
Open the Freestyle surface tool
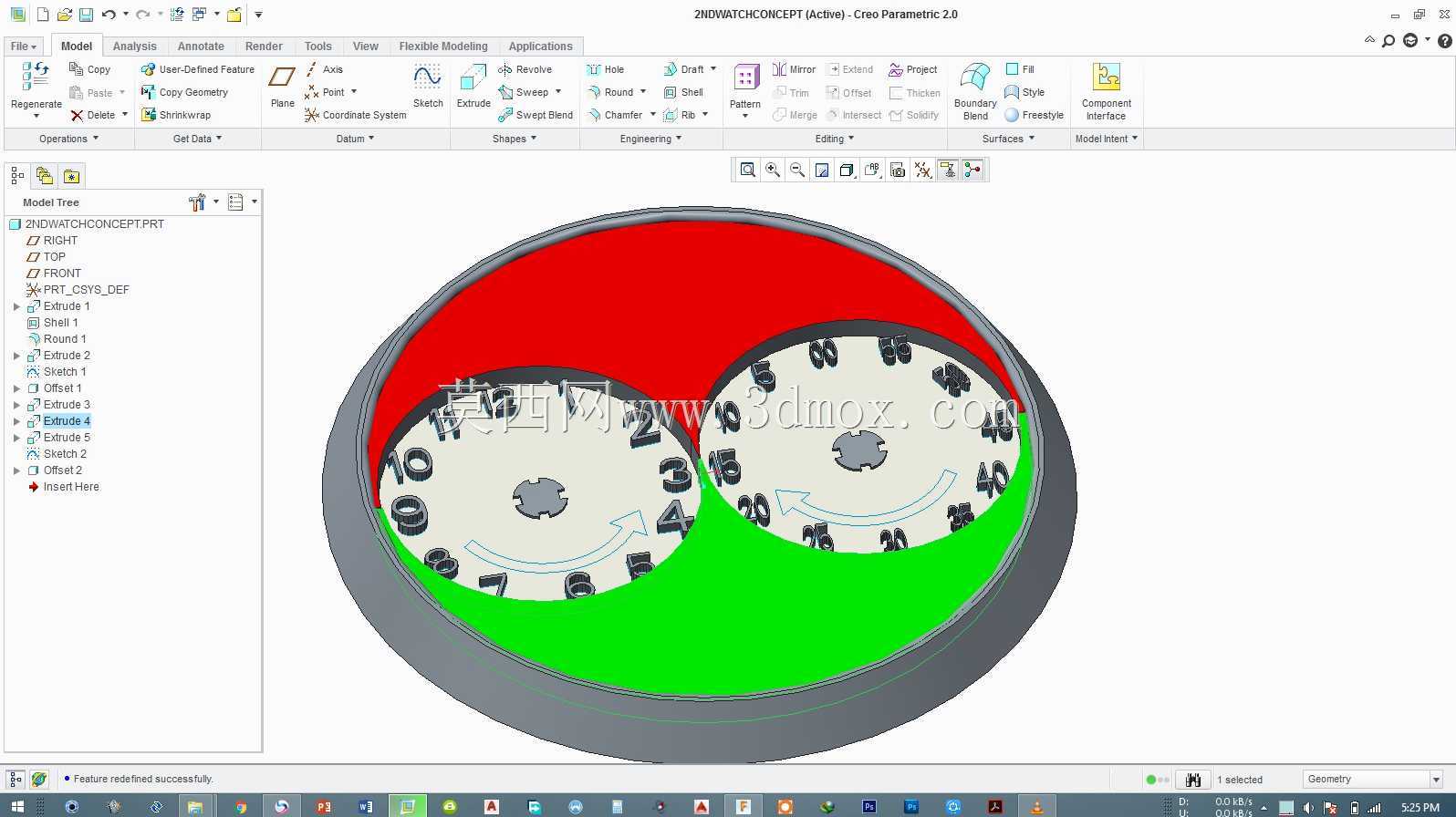pyautogui.click(x=1035, y=115)
